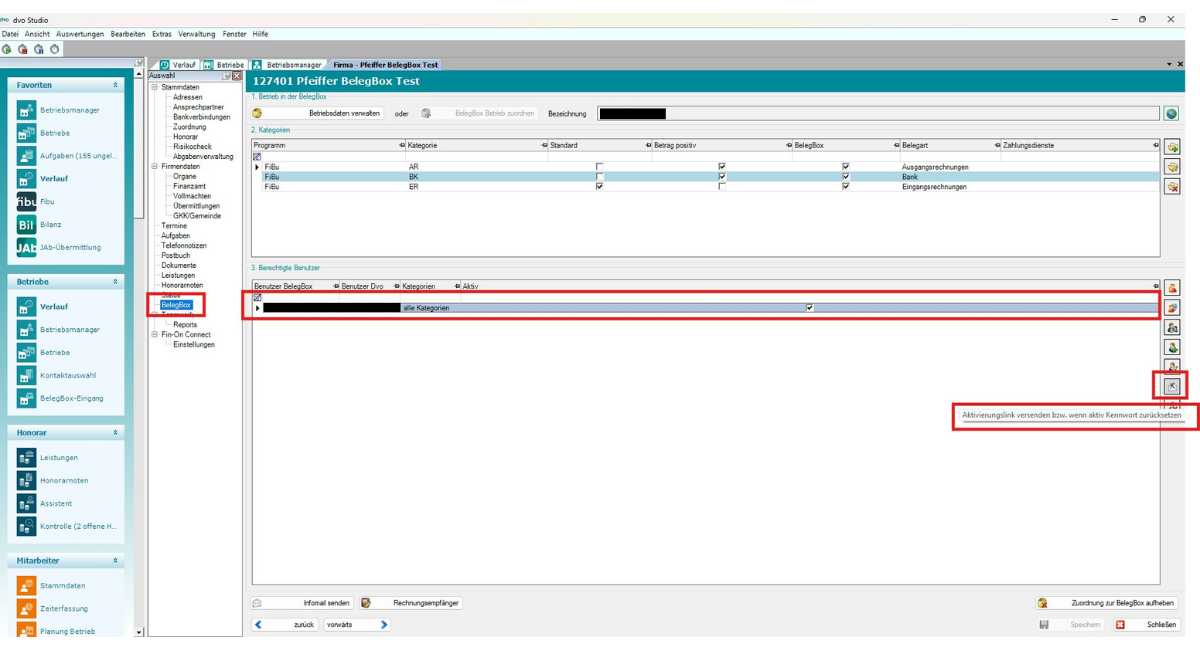
Task: Open Fibu from the Favoriten panel
Action: (47, 202)
